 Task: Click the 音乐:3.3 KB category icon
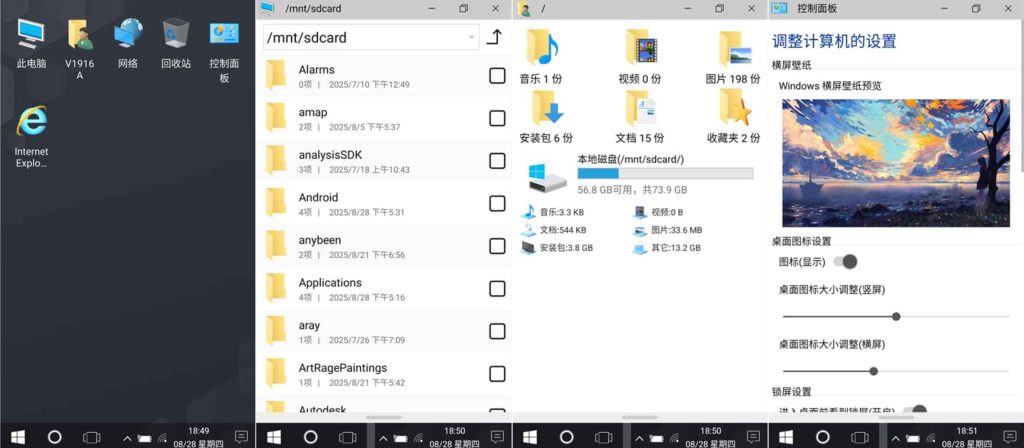[x=528, y=212]
